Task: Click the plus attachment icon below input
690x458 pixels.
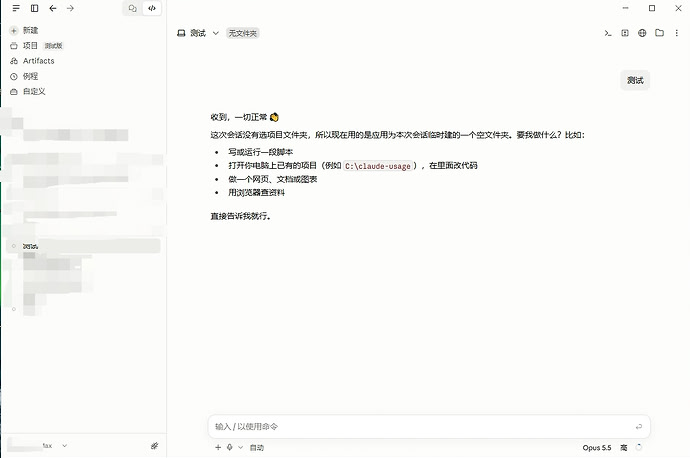Action: click(218, 447)
